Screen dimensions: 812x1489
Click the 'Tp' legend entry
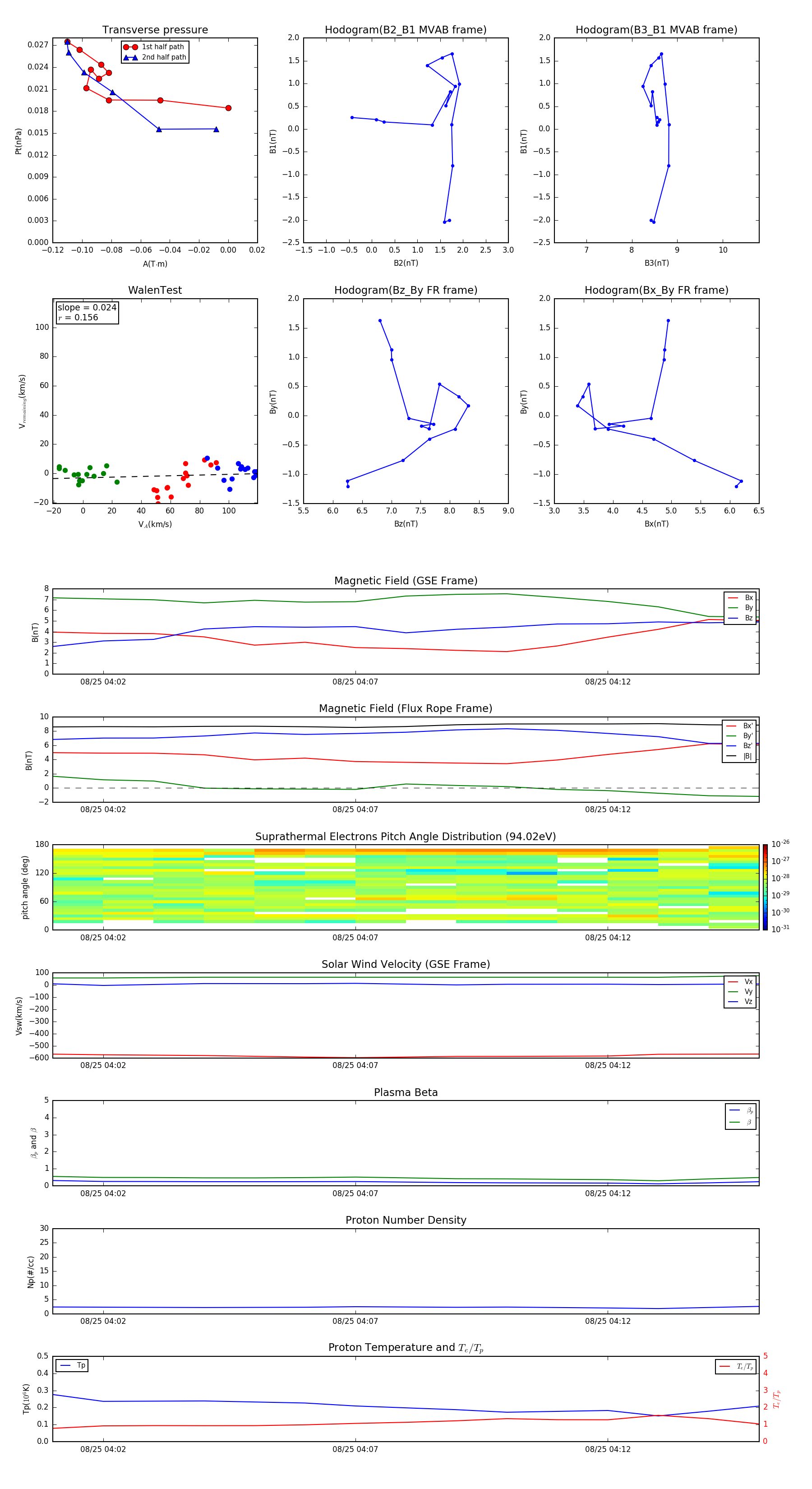(x=72, y=1365)
